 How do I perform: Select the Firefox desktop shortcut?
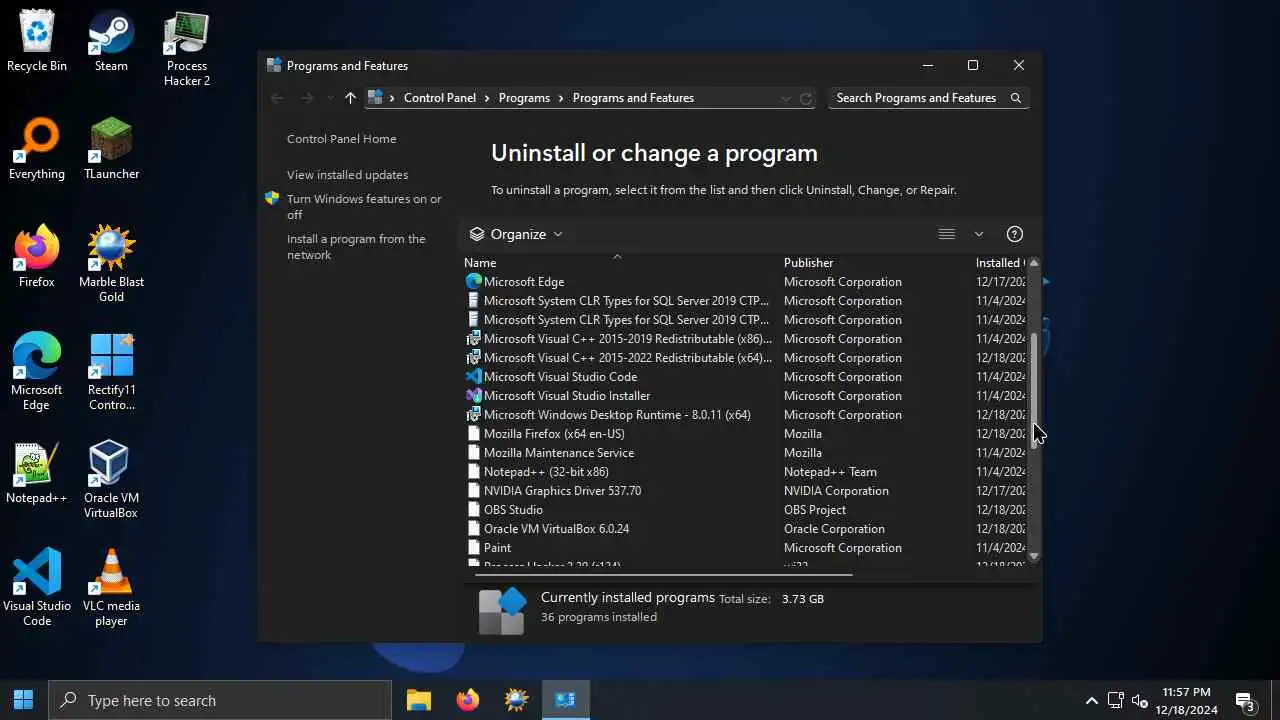[37, 257]
